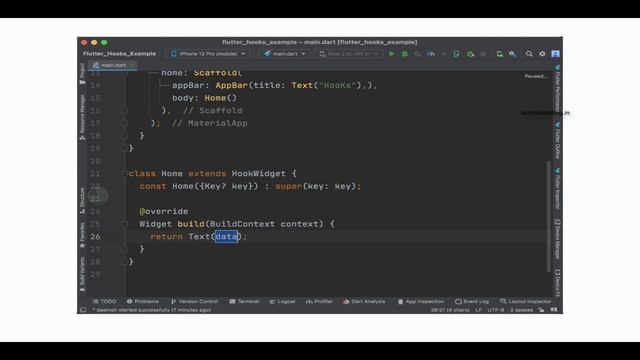Open the Favorites sidebar panel
Viewport: 640px width, 360px height.
(82, 235)
